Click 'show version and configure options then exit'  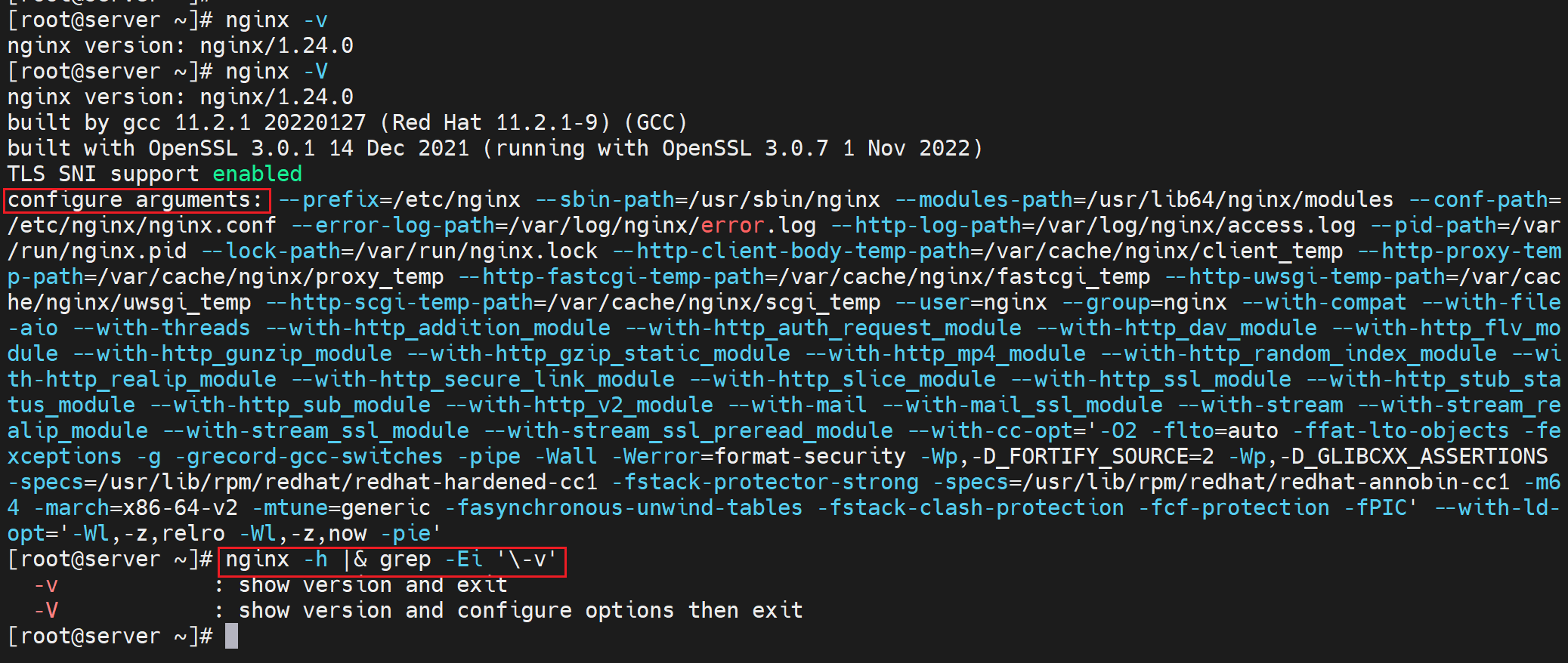(x=521, y=611)
